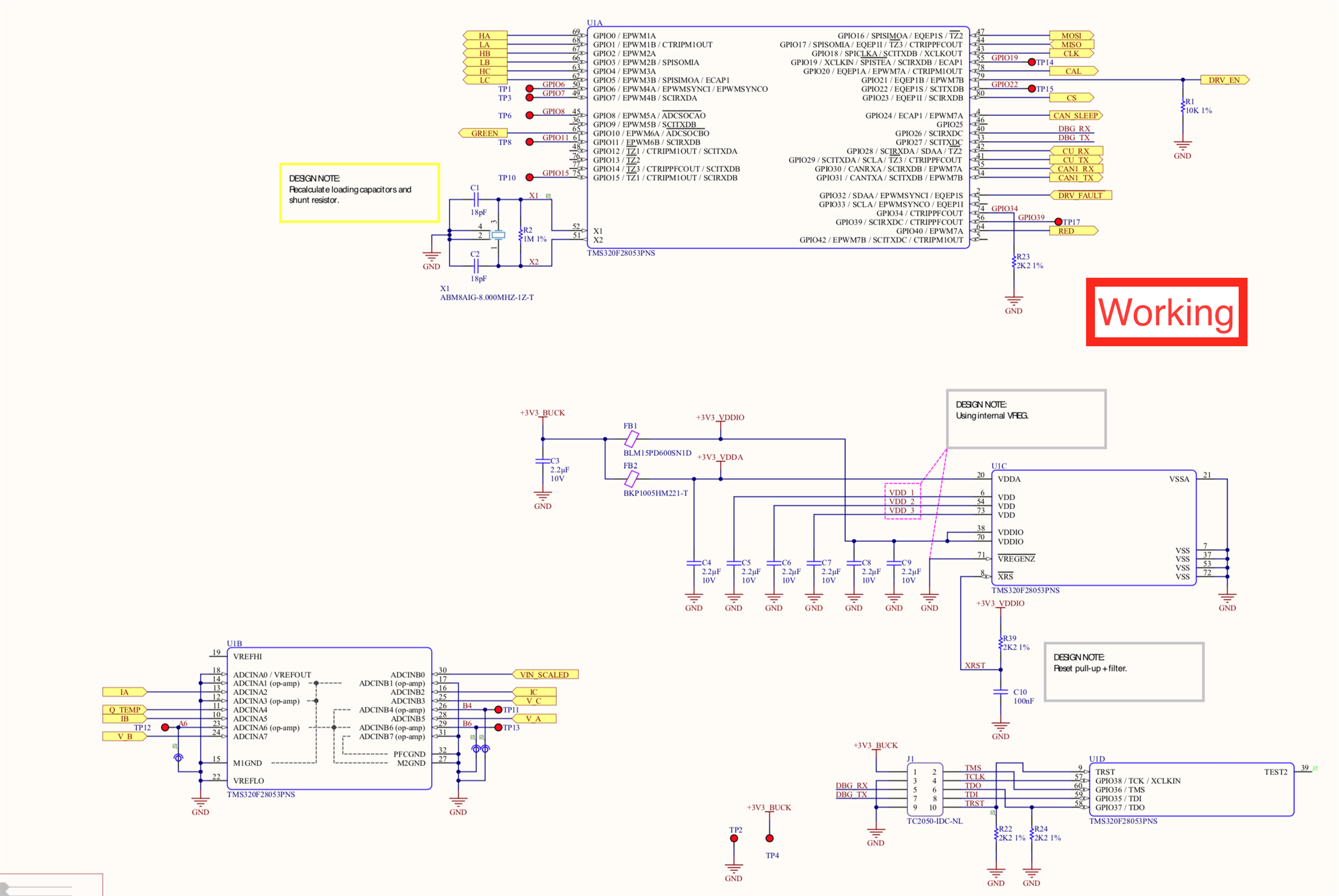Select the VIN_SCALED port label
Viewport: 1339px width, 896px height.
pos(545,674)
